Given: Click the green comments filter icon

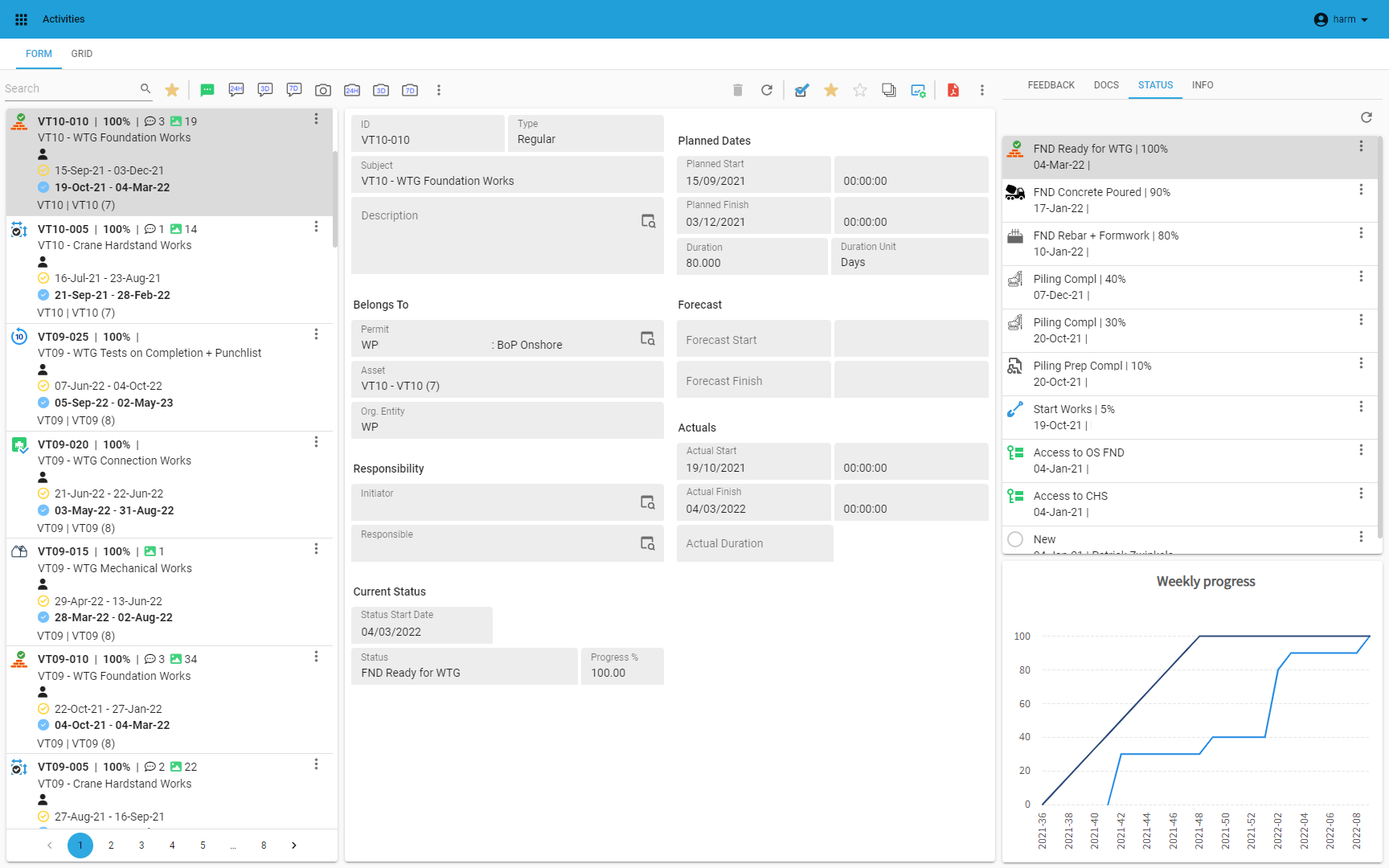Looking at the screenshot, I should [x=207, y=90].
